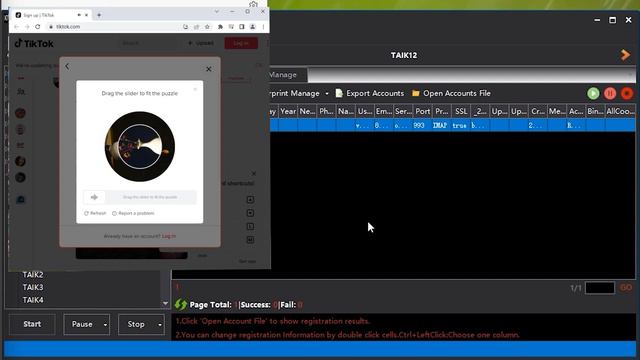
Task: Click the Chrome forward arrow
Action: point(27,27)
